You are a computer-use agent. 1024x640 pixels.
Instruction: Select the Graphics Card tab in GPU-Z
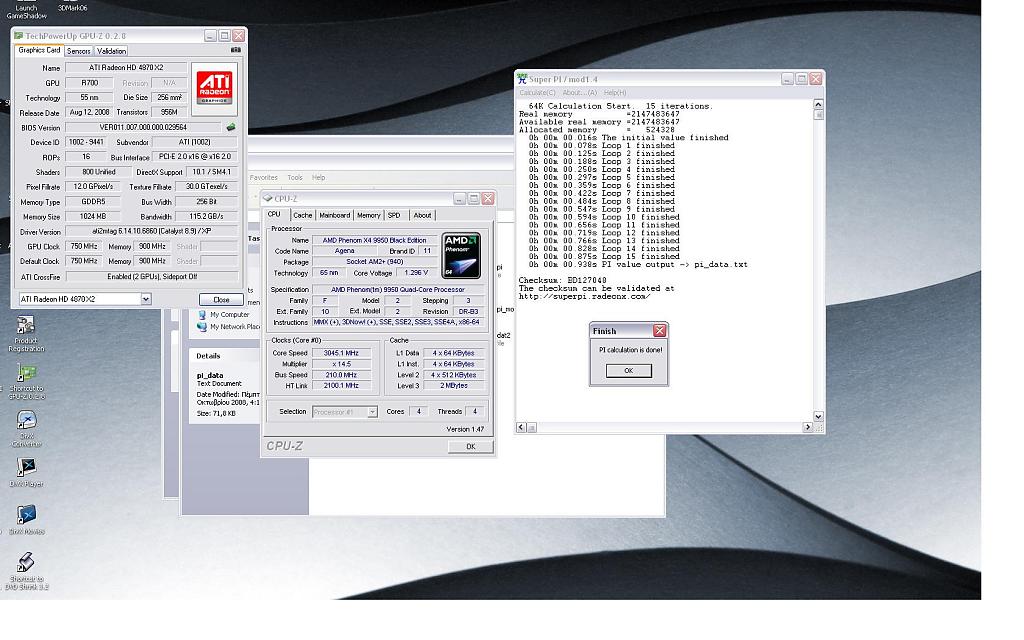[x=39, y=50]
